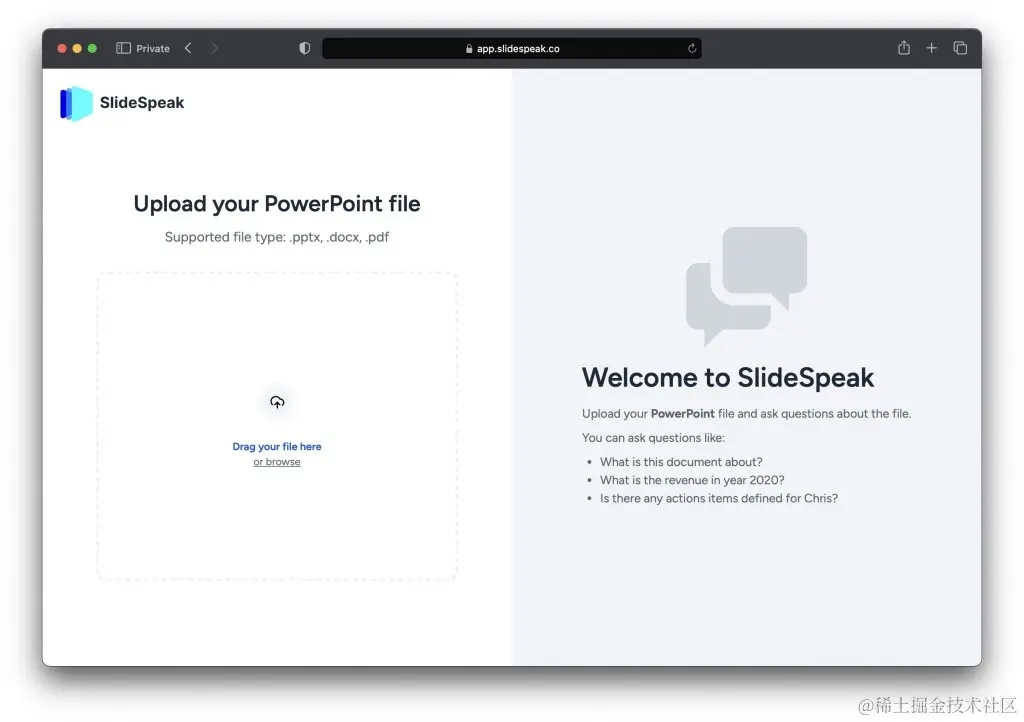The width and height of the screenshot is (1024, 722).
Task: Click 'You can ask questions like:' text
Action: (653, 438)
